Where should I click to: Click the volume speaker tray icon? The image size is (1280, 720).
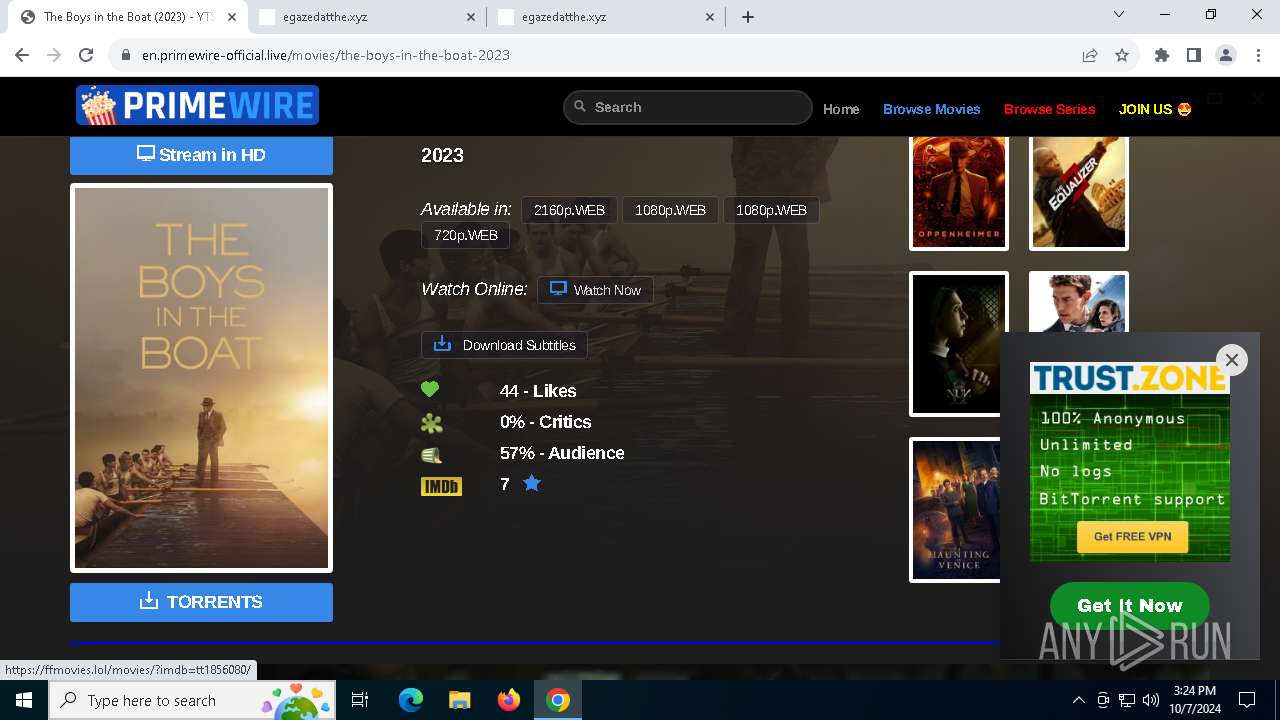click(1151, 700)
